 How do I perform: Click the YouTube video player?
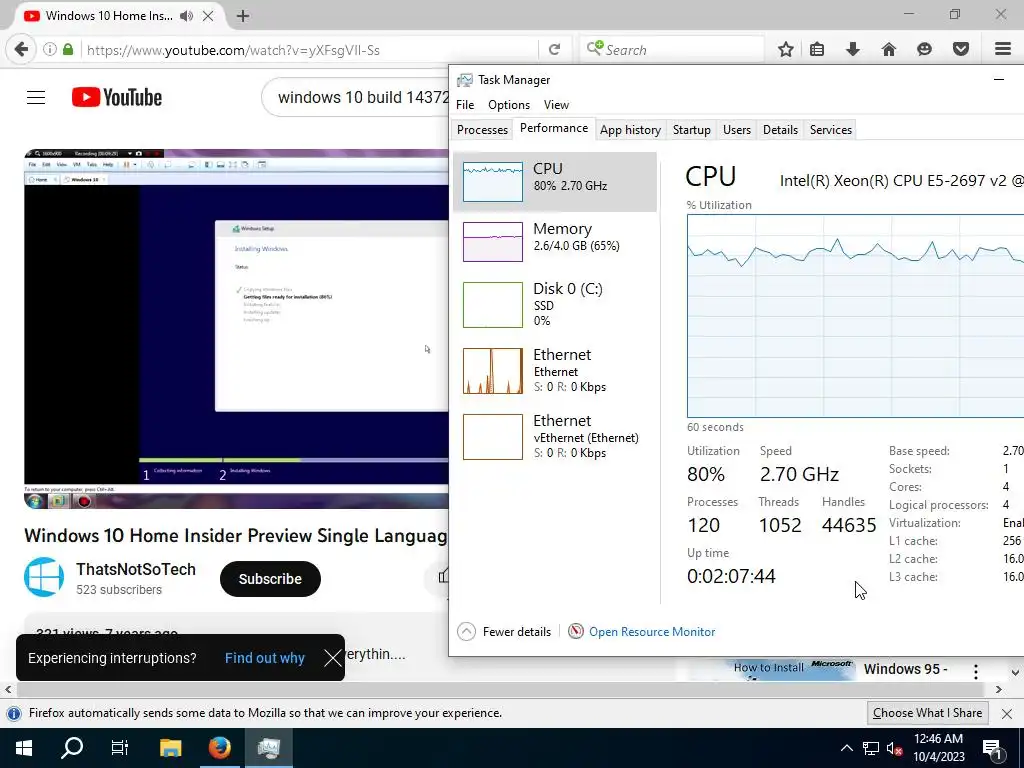(236, 328)
